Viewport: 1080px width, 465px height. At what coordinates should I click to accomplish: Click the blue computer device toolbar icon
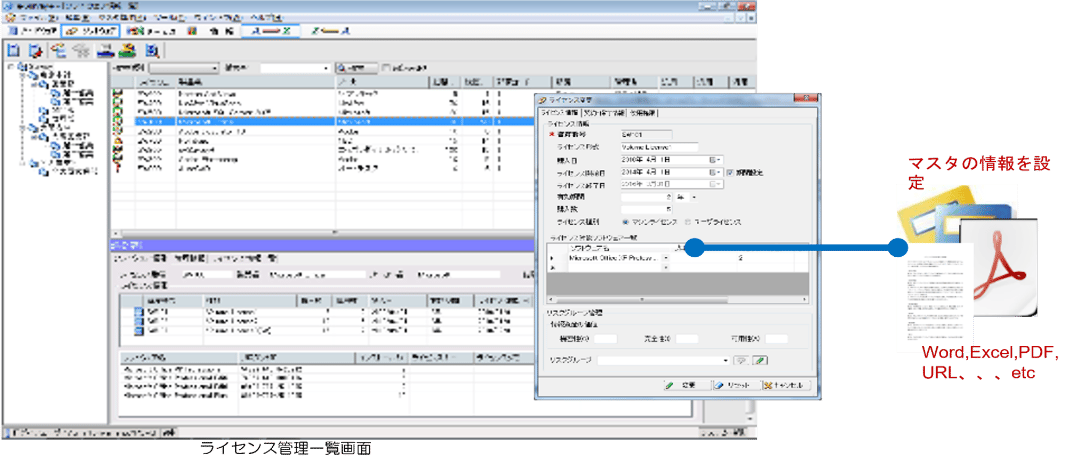(105, 50)
